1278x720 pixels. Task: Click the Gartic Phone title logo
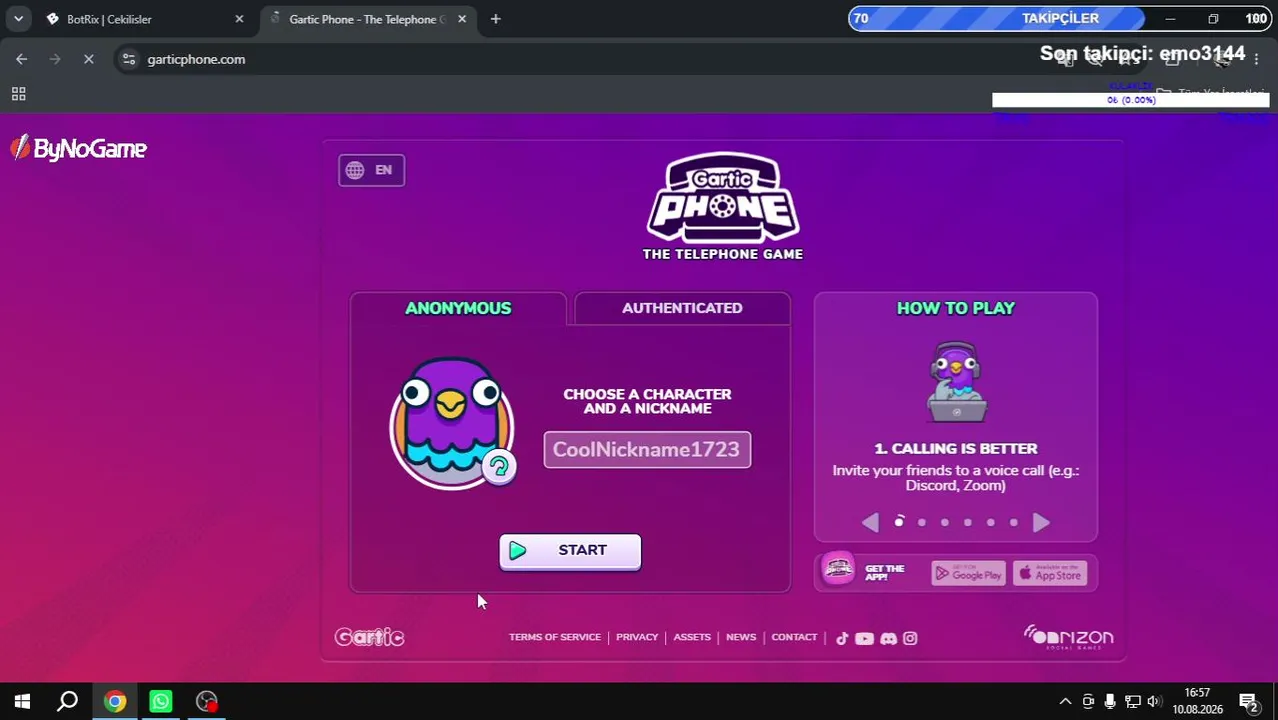coord(723,206)
